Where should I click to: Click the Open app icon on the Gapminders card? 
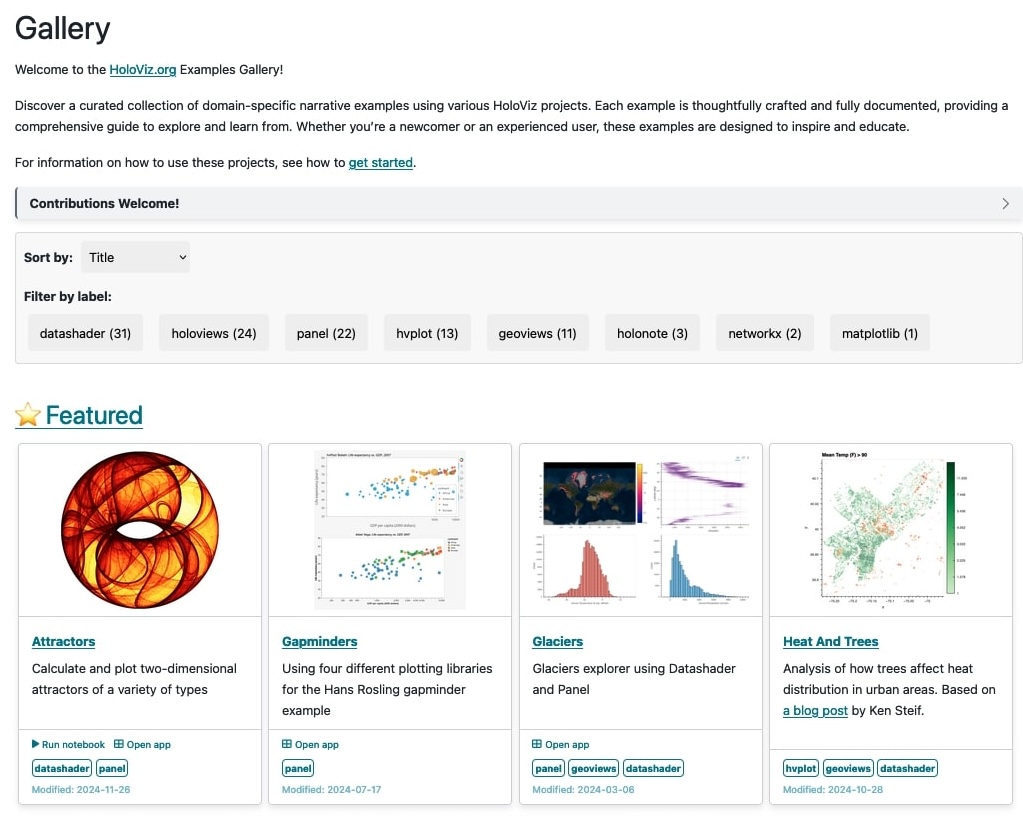click(x=286, y=744)
